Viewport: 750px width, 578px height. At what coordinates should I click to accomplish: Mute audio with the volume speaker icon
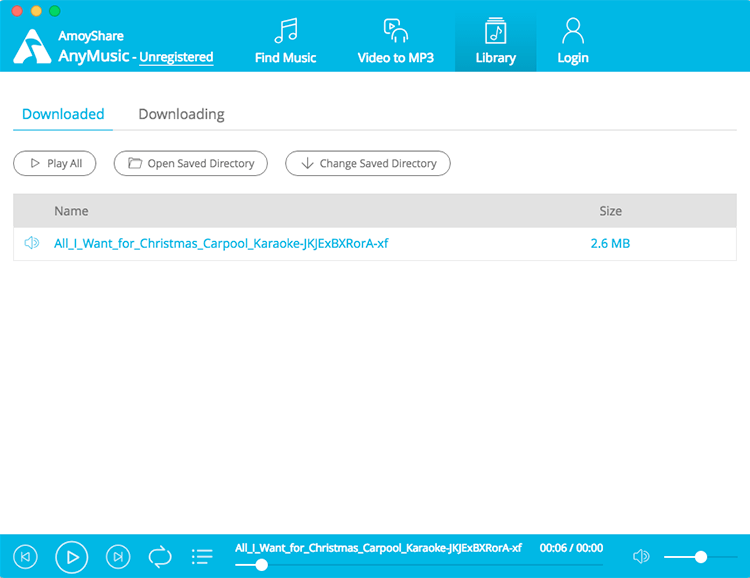[x=641, y=556]
